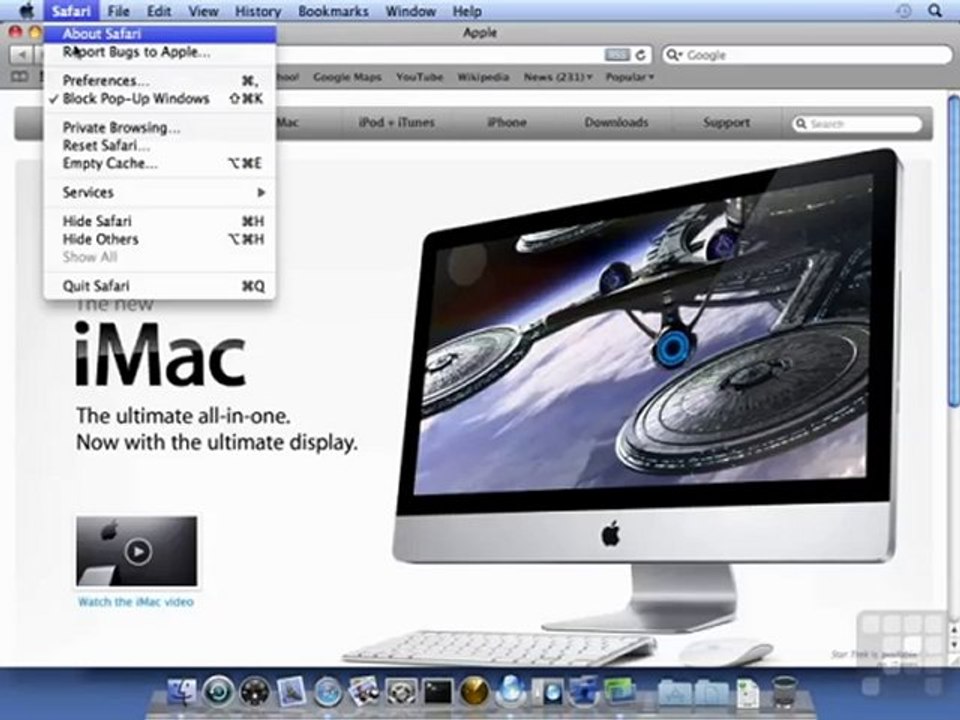The width and height of the screenshot is (960, 720).
Task: Choose Private Browsing menu item
Action: (x=159, y=127)
